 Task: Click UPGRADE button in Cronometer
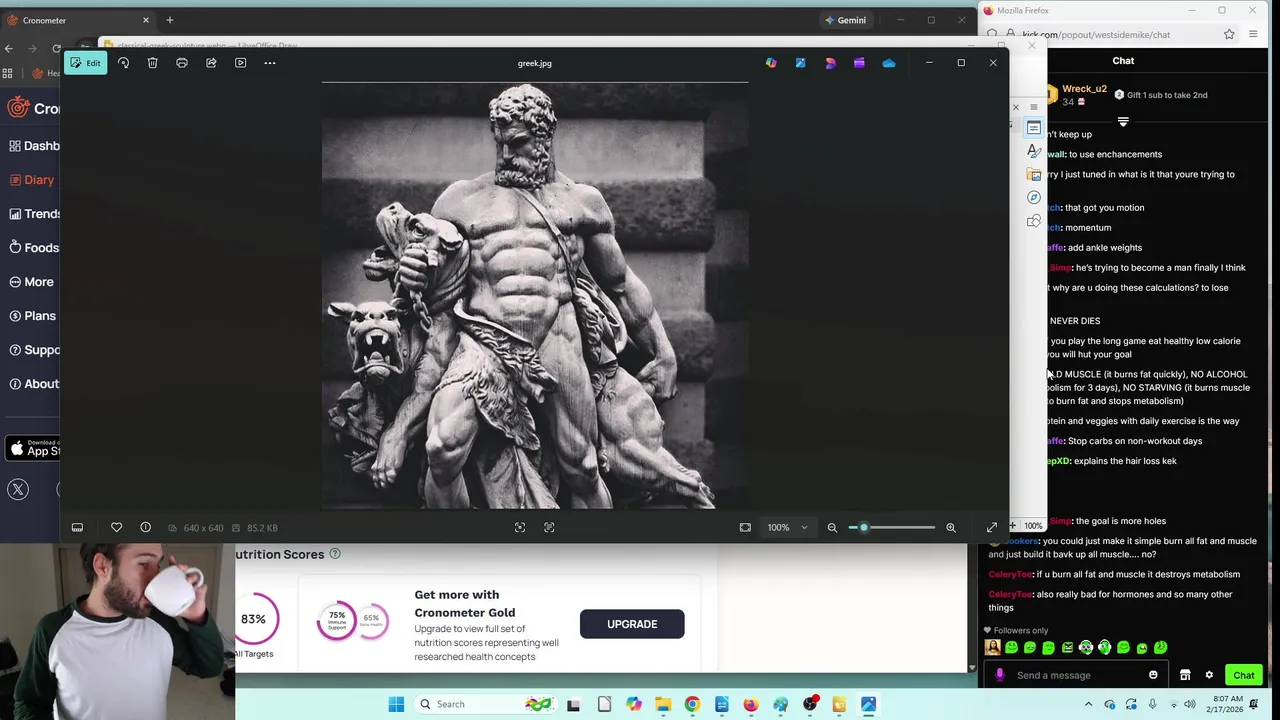(x=632, y=624)
